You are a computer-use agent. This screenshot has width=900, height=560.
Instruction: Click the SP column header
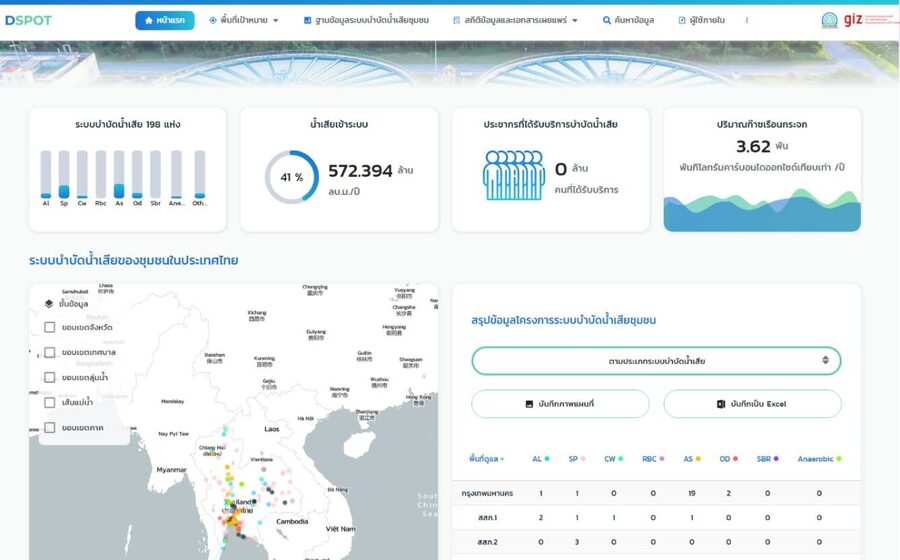pyautogui.click(x=577, y=459)
